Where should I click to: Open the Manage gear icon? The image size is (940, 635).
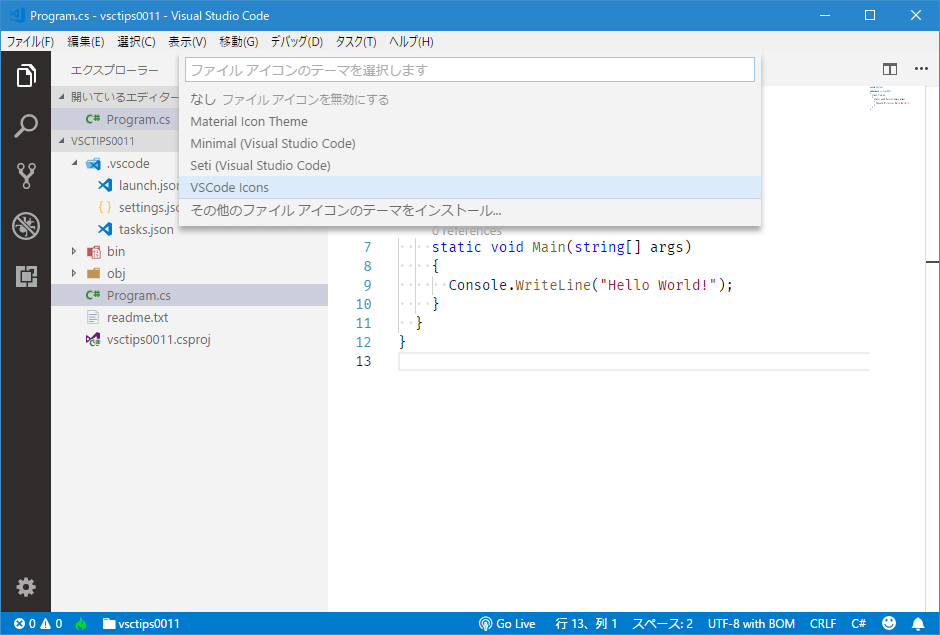click(x=25, y=587)
